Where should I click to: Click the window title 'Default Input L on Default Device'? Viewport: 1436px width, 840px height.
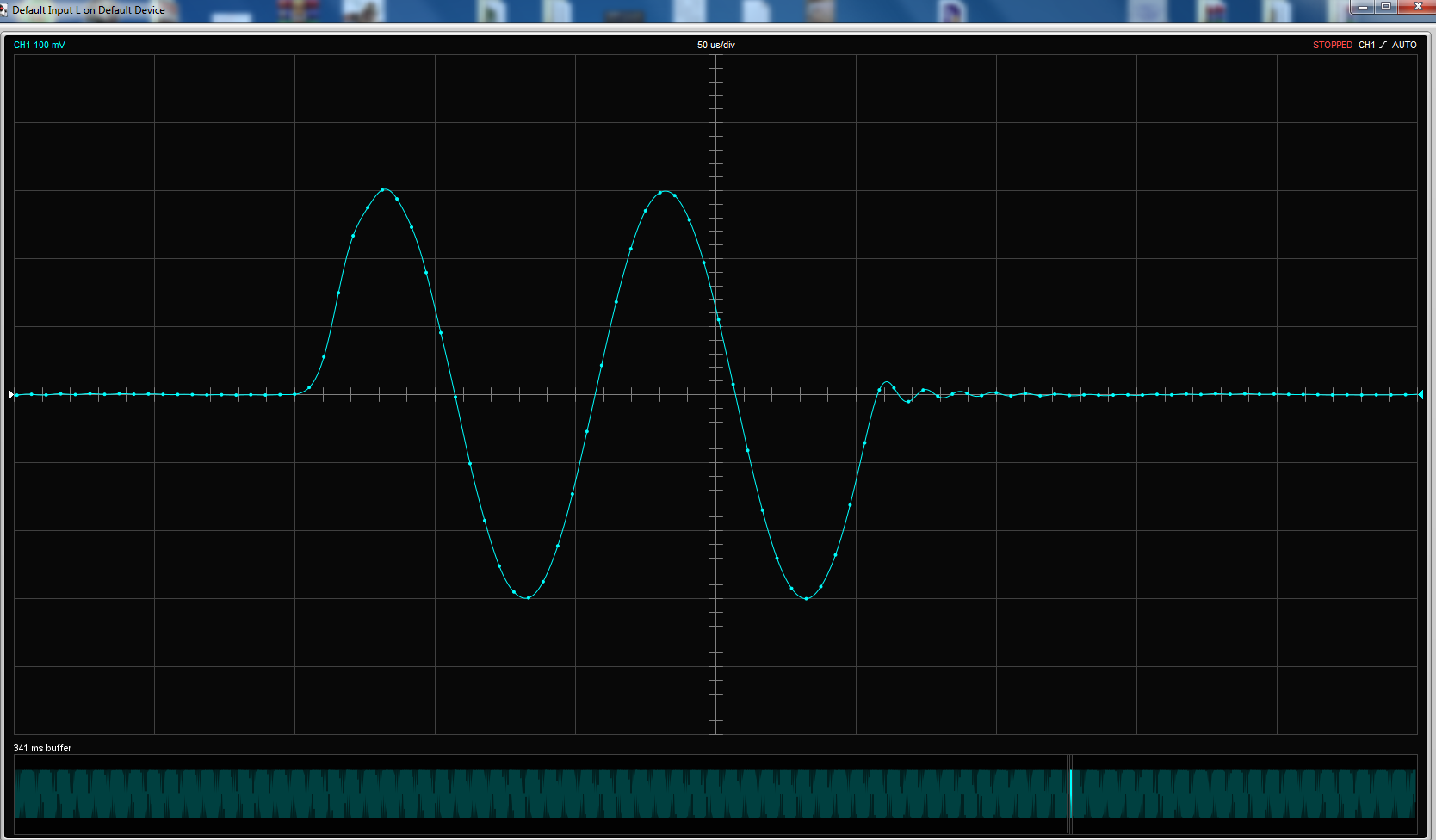coord(89,10)
